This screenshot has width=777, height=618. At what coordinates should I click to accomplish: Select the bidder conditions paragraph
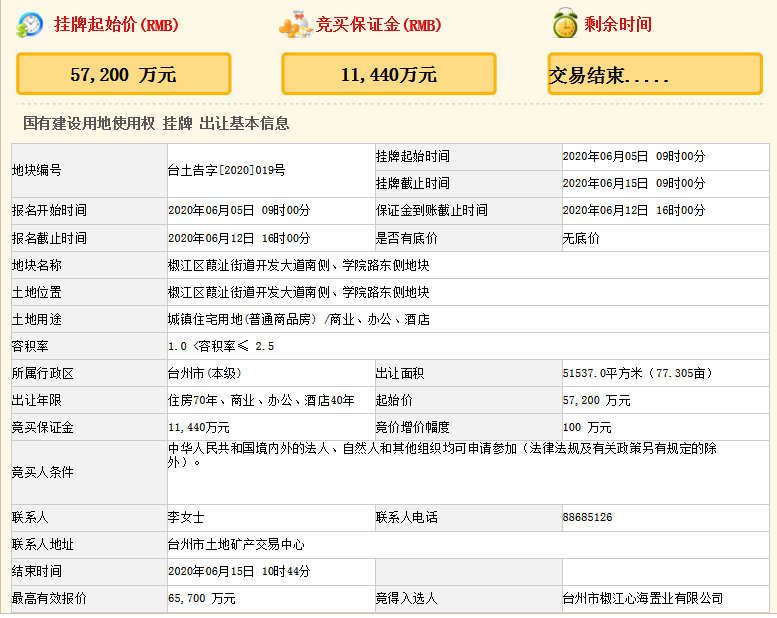coord(442,455)
